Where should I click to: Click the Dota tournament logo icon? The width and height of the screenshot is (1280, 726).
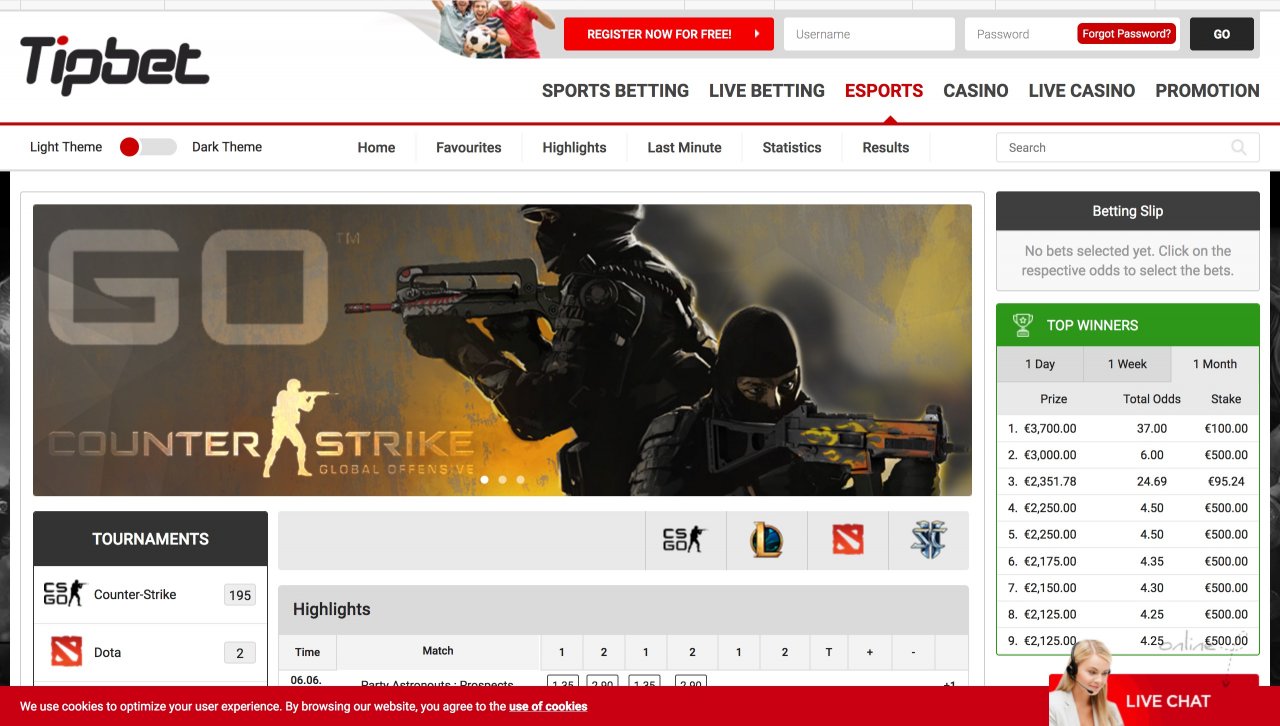pos(66,652)
